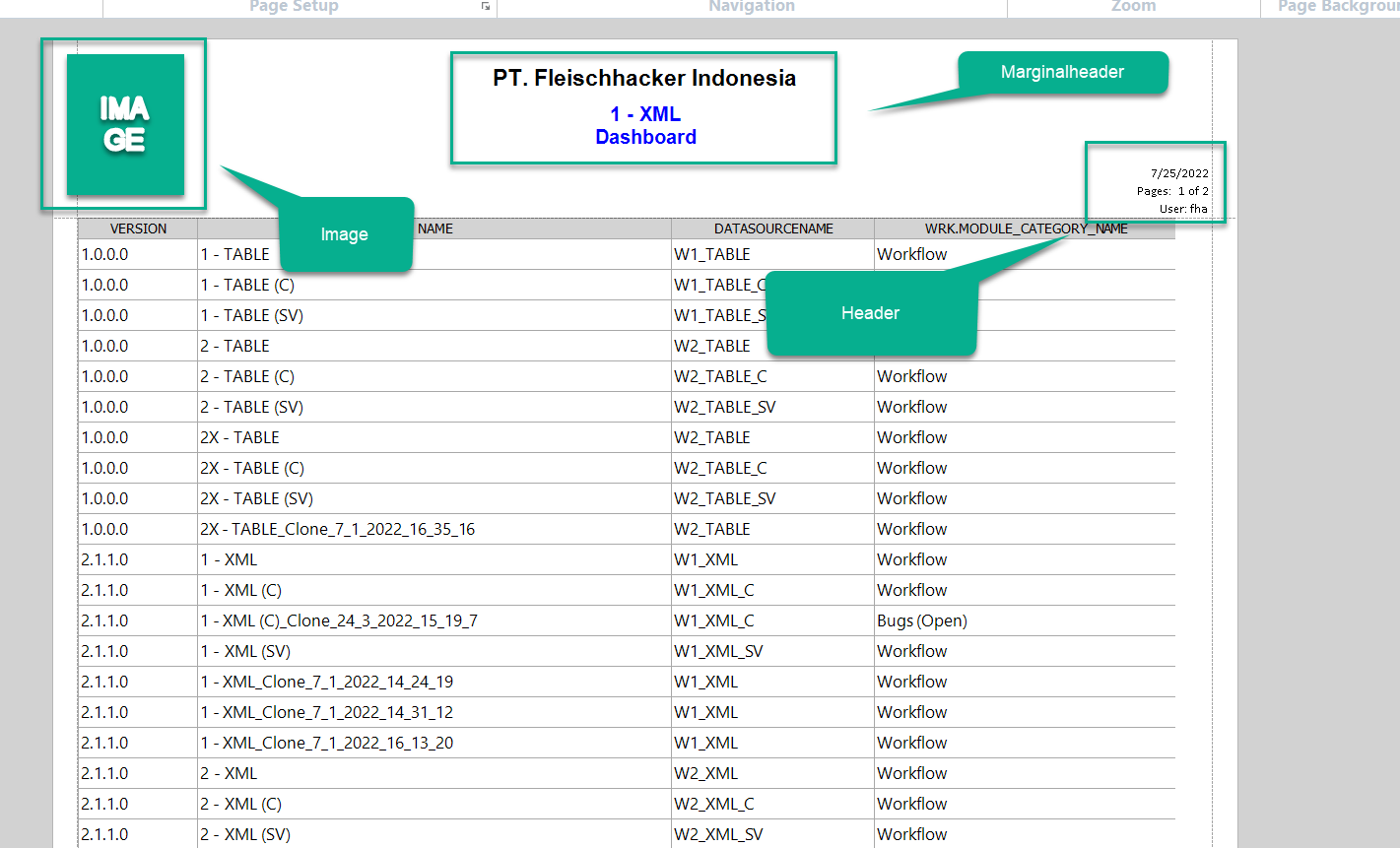Click the DATASOURCENAME column header

(x=772, y=228)
